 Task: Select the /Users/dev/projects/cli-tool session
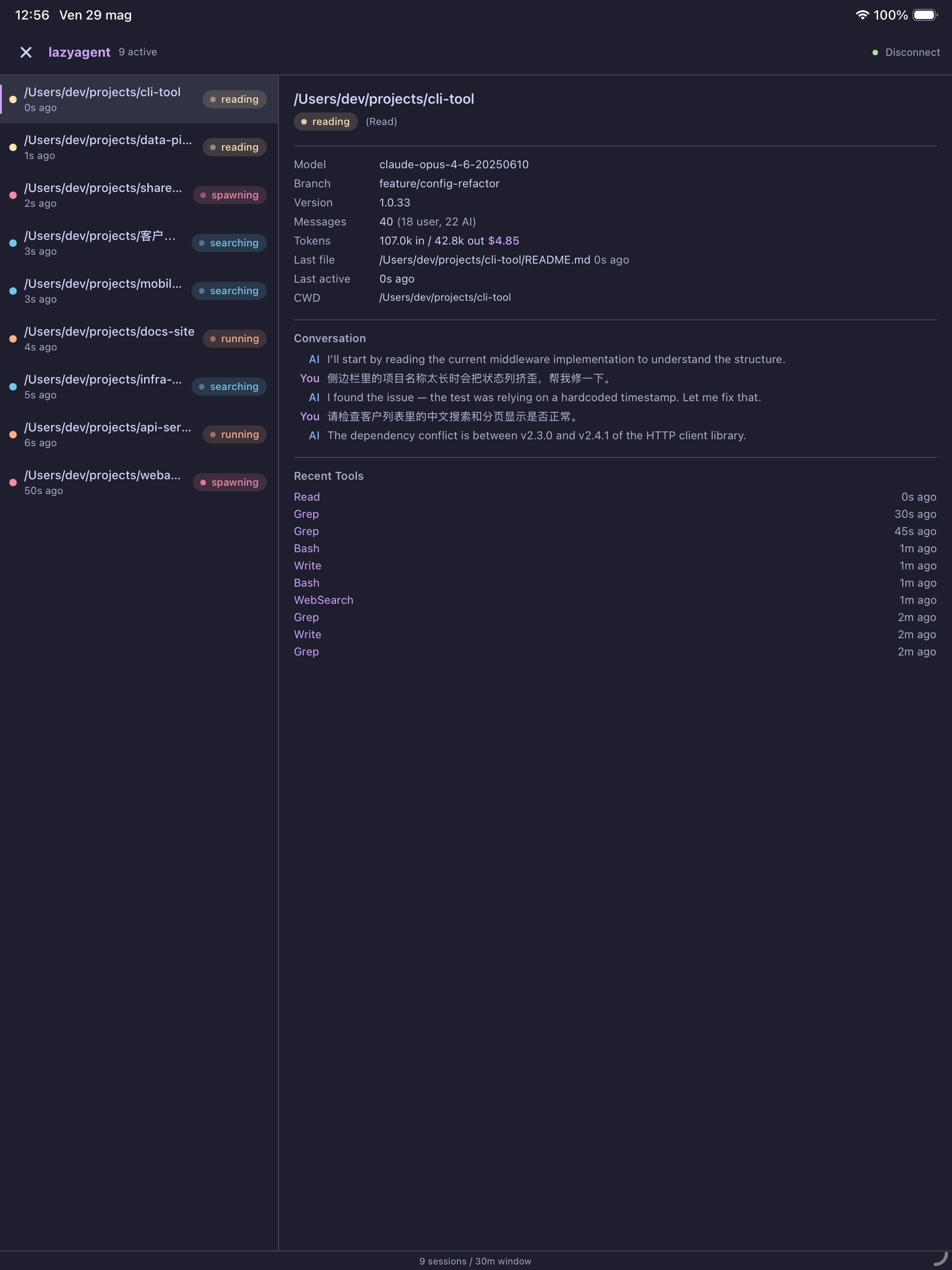point(139,99)
